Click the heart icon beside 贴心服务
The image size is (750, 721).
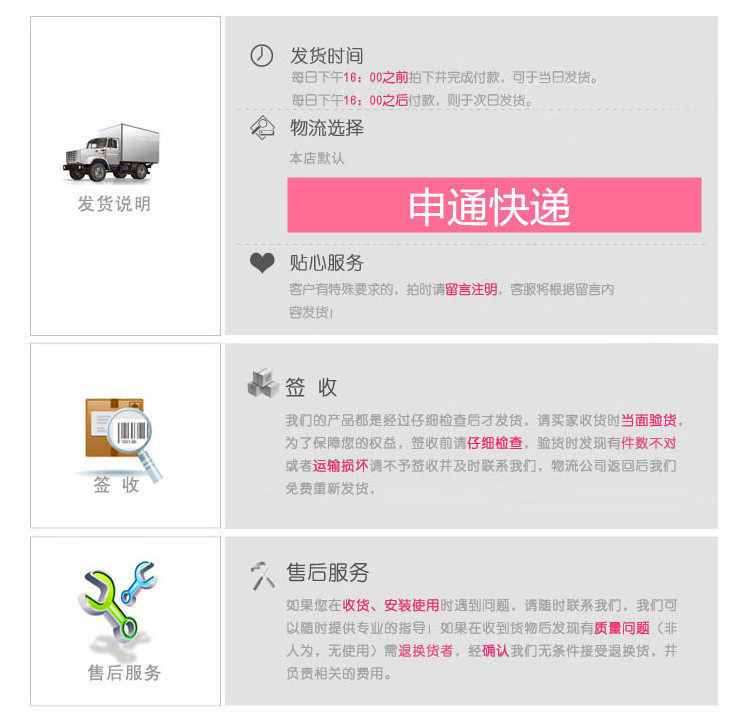click(x=261, y=263)
